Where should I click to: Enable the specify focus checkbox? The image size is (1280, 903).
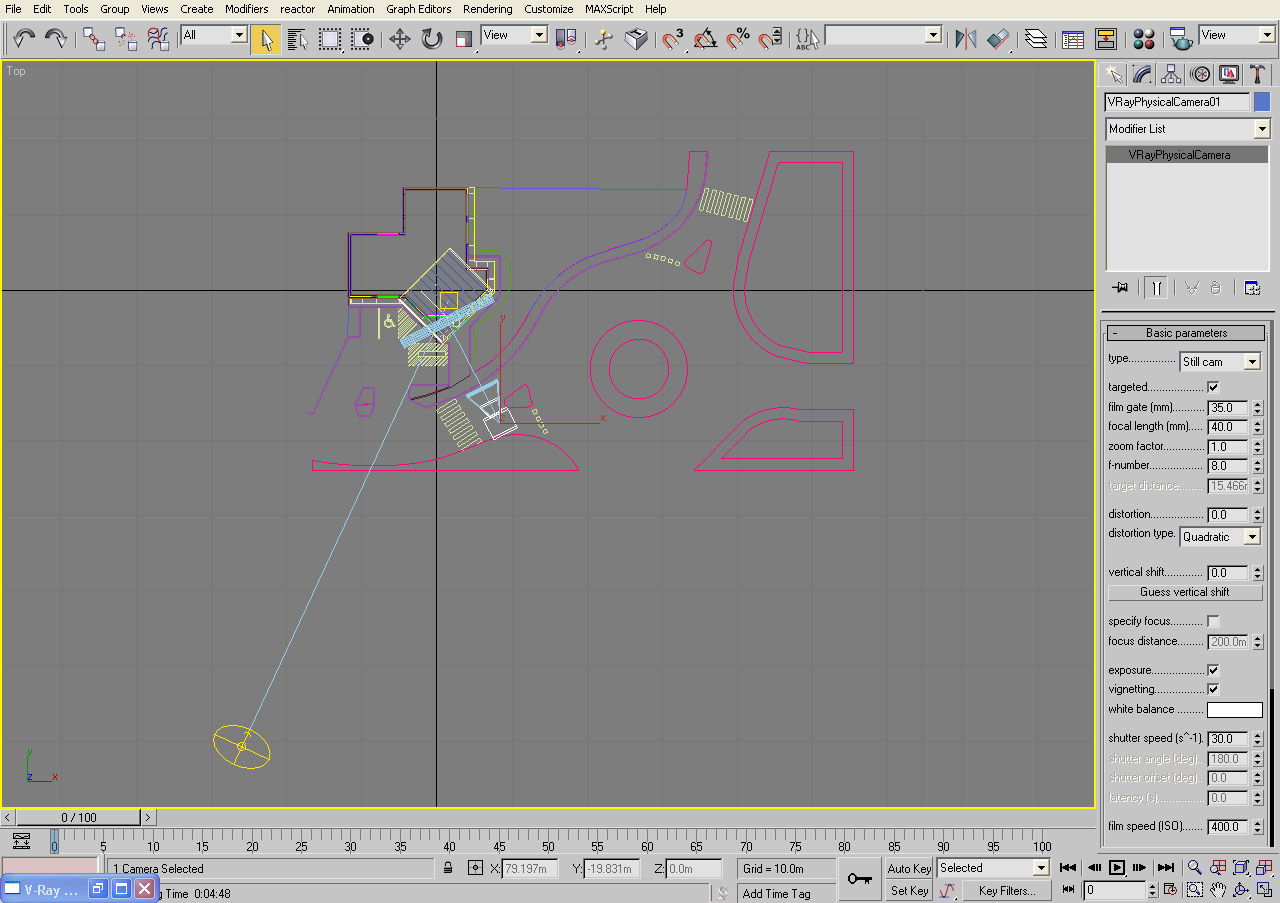tap(1214, 621)
